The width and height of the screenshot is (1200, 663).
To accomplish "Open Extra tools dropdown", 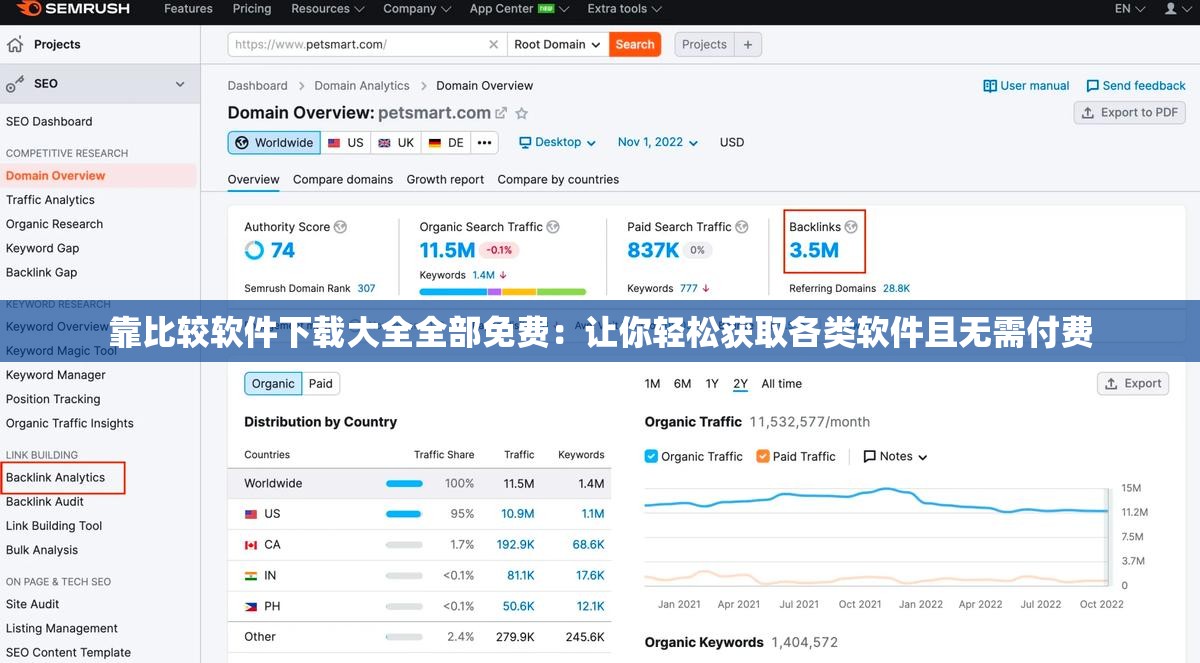I will 624,9.
